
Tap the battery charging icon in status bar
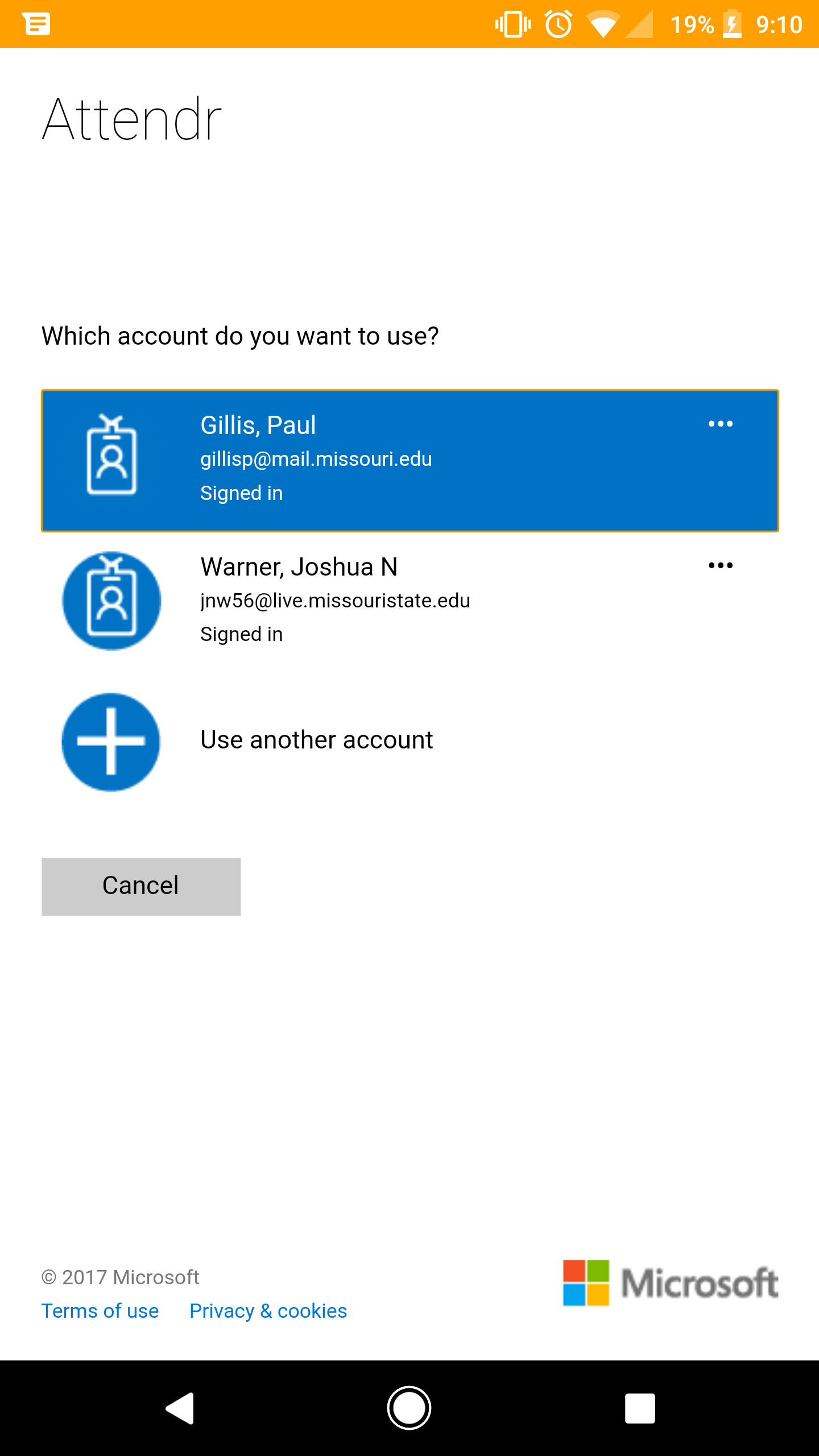point(733,24)
